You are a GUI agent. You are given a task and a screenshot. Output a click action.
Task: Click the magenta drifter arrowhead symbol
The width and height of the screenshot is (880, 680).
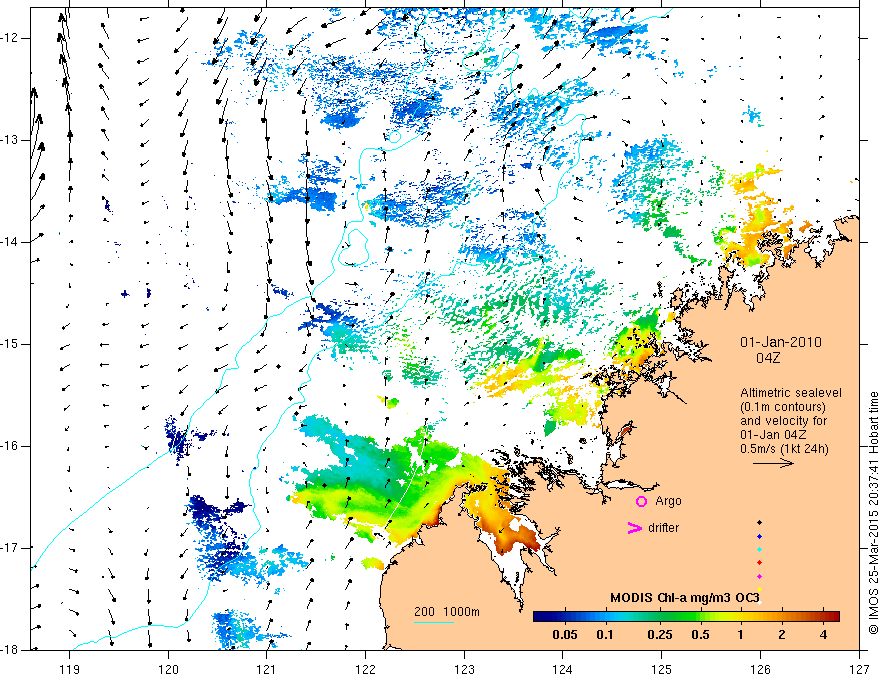(x=635, y=528)
